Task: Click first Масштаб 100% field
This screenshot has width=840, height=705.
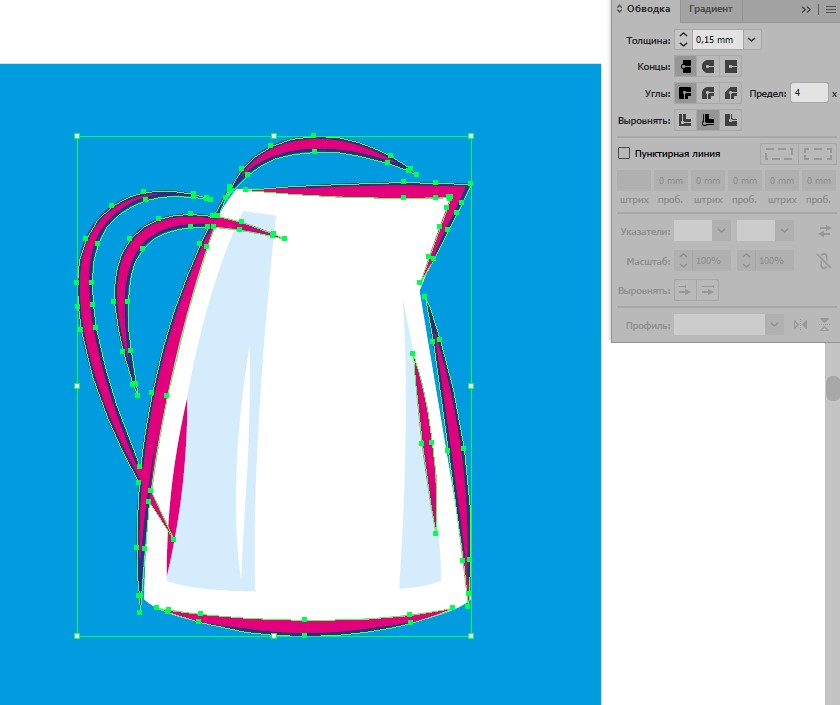Action: point(711,261)
